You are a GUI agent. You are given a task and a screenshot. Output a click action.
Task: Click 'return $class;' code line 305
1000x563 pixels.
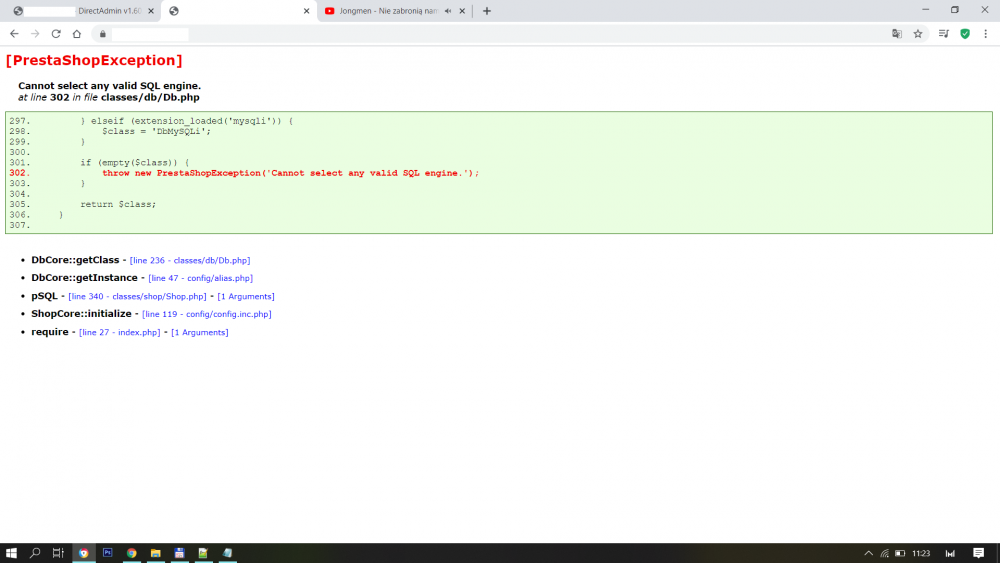click(x=118, y=204)
